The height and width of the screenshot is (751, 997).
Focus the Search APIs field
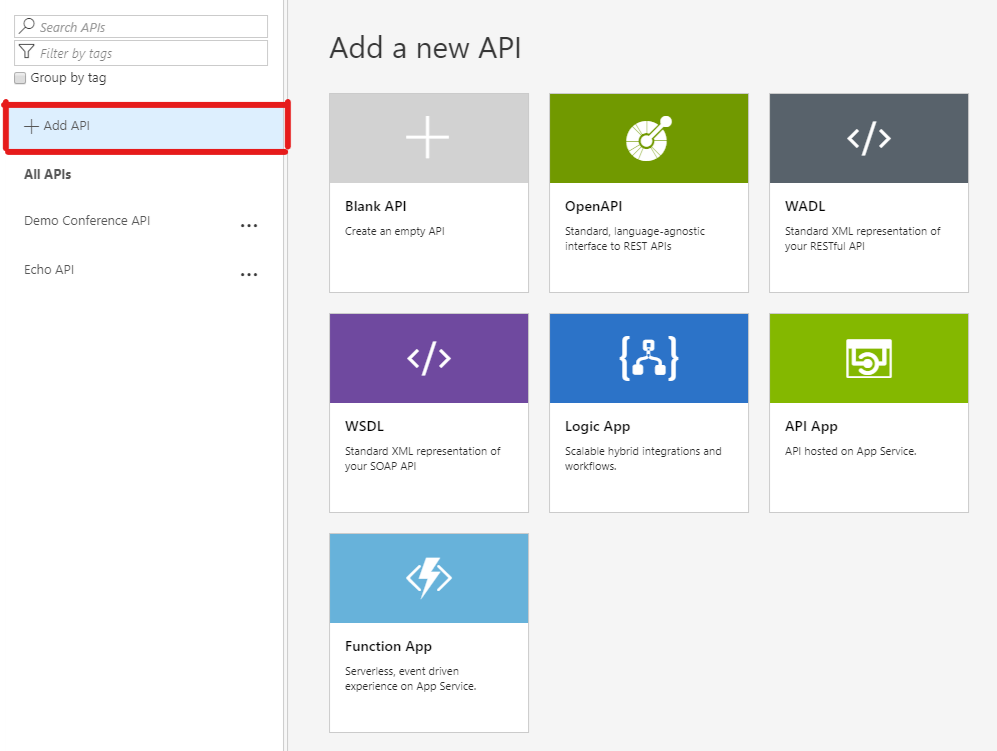[150, 27]
